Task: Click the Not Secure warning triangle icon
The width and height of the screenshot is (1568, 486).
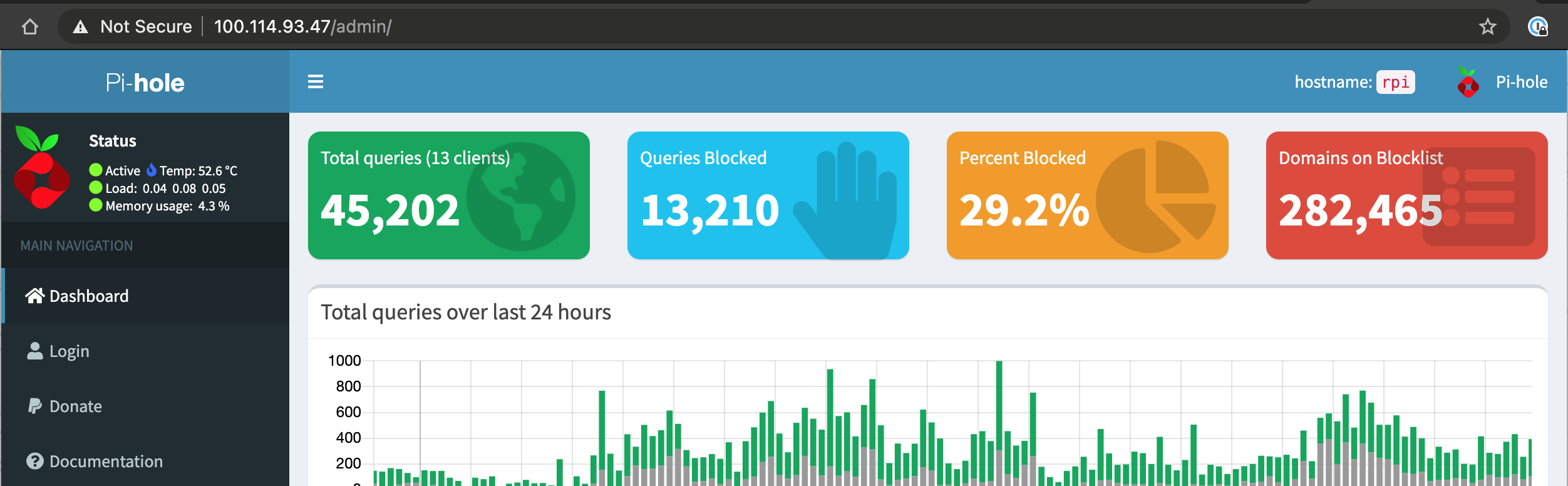Action: click(x=80, y=26)
